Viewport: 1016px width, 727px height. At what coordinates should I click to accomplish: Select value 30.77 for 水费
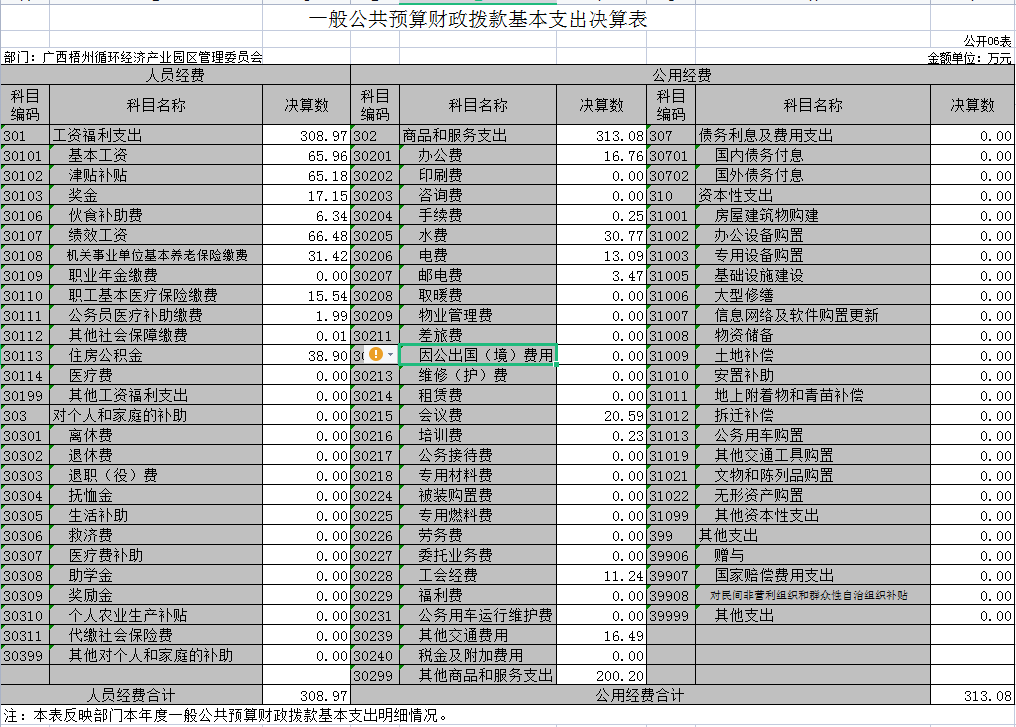pyautogui.click(x=601, y=236)
